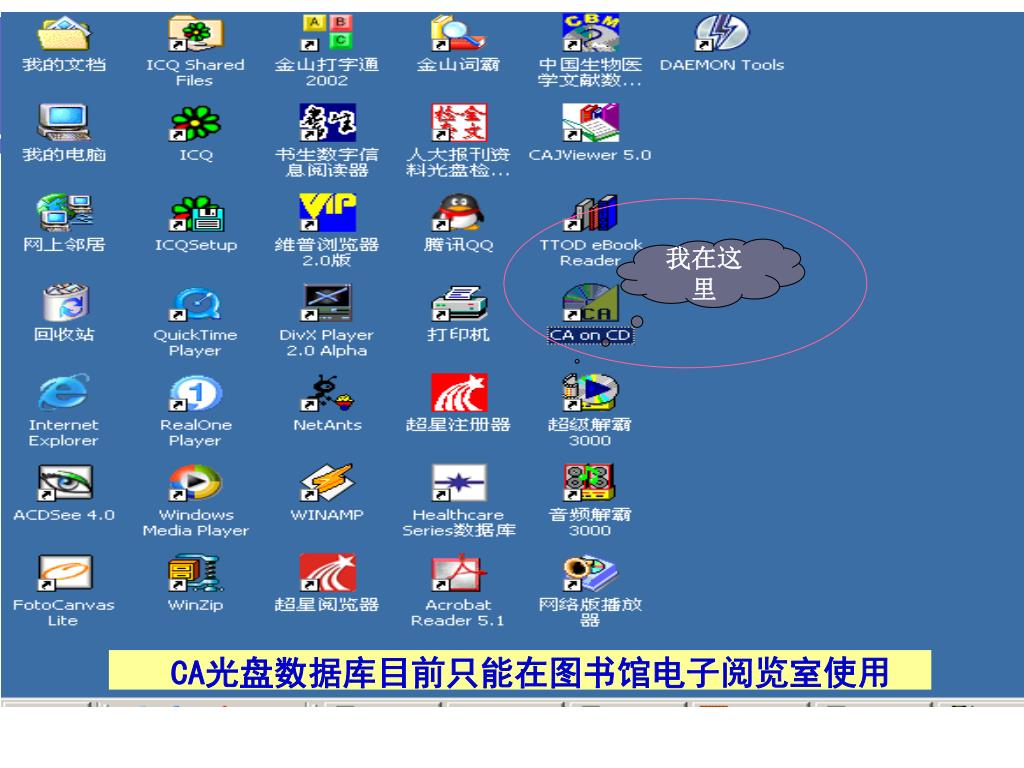This screenshot has height=768, width=1024.
Task: Launch the Internet Explorer icon
Action: click(64, 392)
